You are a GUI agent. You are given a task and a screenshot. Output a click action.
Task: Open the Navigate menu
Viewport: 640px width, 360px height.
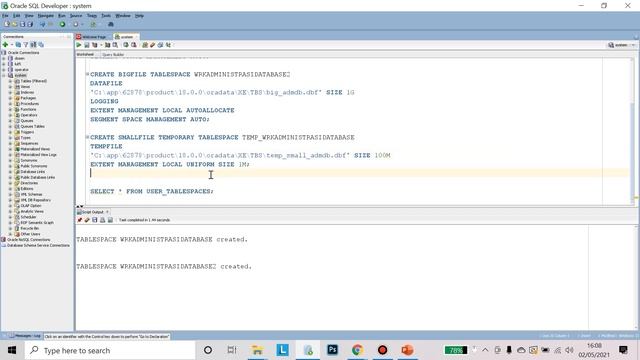[46, 16]
